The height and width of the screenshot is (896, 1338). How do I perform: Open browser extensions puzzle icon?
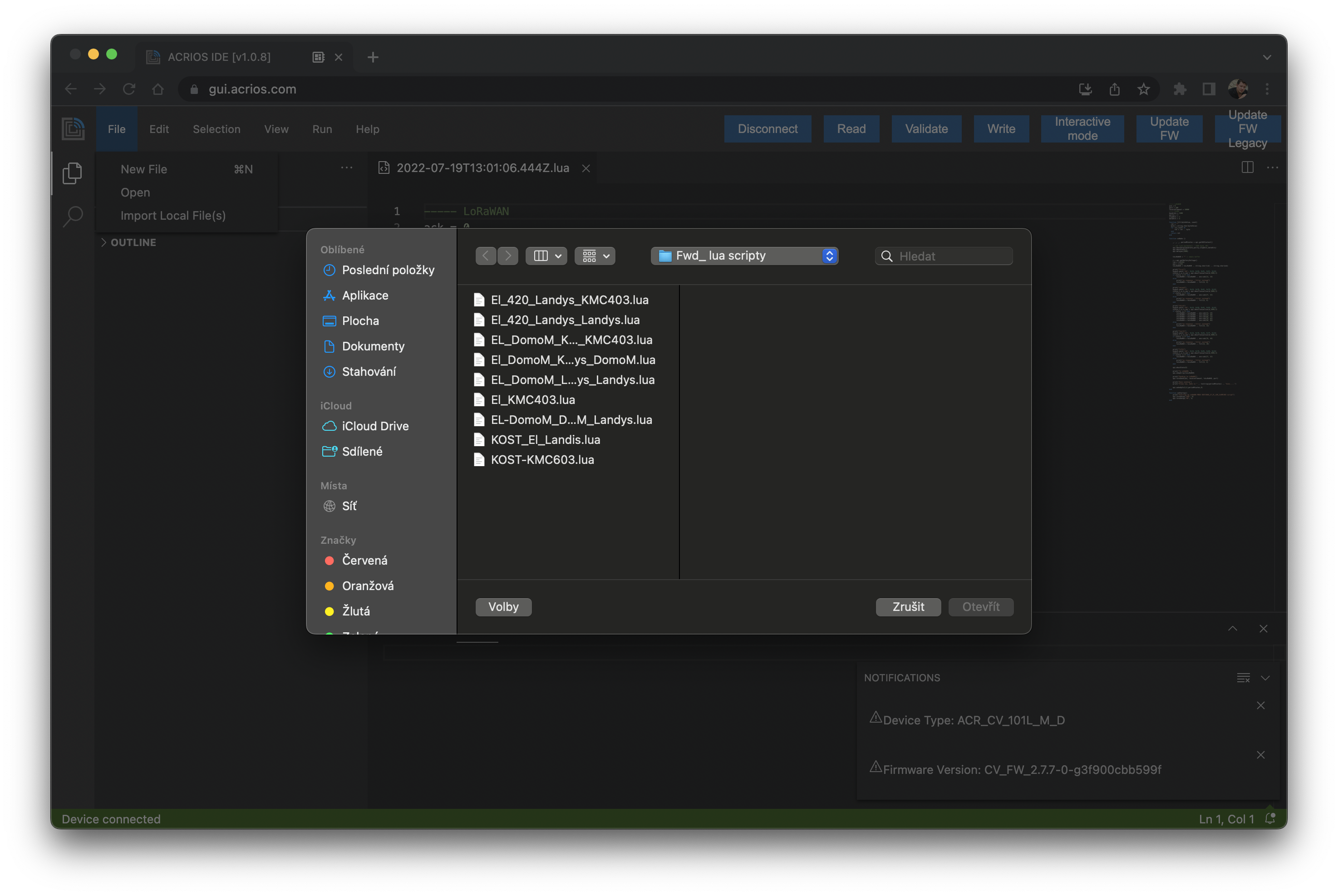(x=1180, y=89)
